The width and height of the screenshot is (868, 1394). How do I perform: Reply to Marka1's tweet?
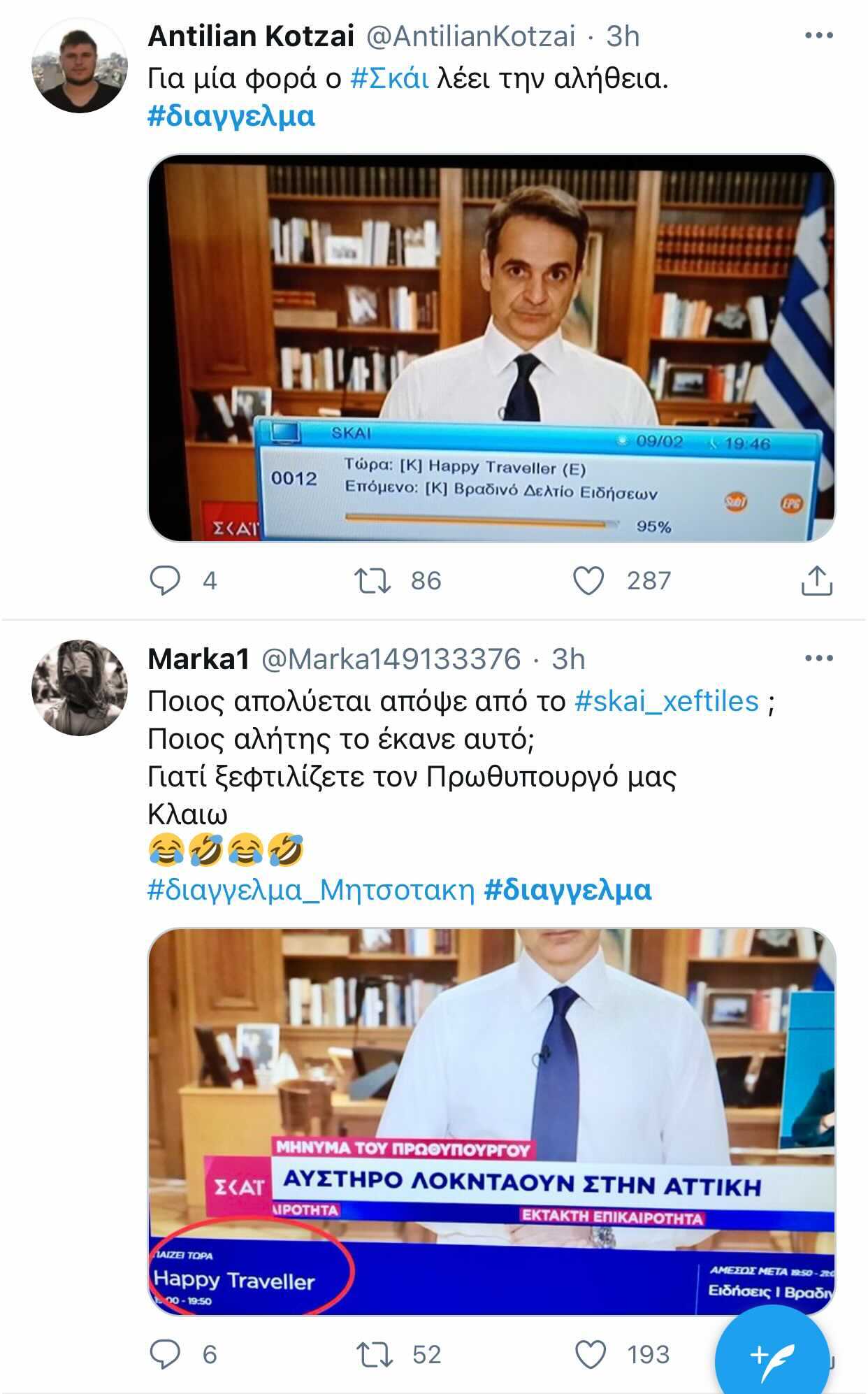(x=166, y=1354)
